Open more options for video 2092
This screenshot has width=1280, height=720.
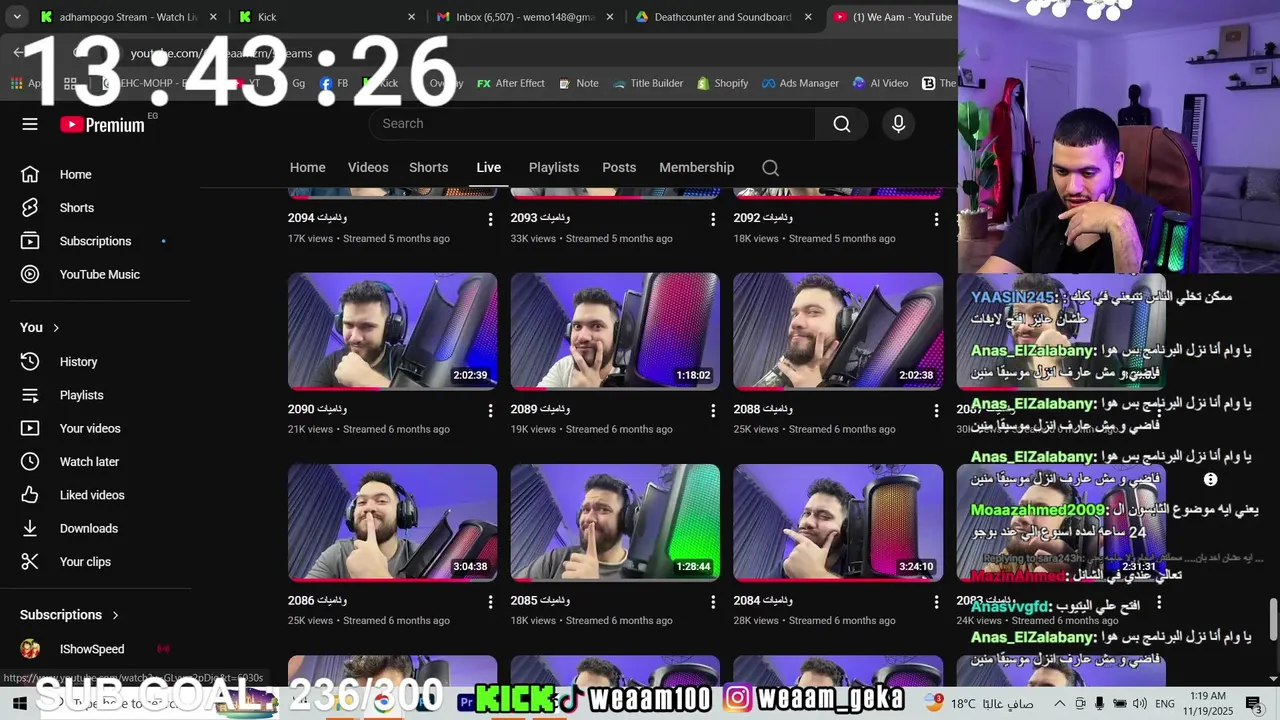click(x=936, y=219)
